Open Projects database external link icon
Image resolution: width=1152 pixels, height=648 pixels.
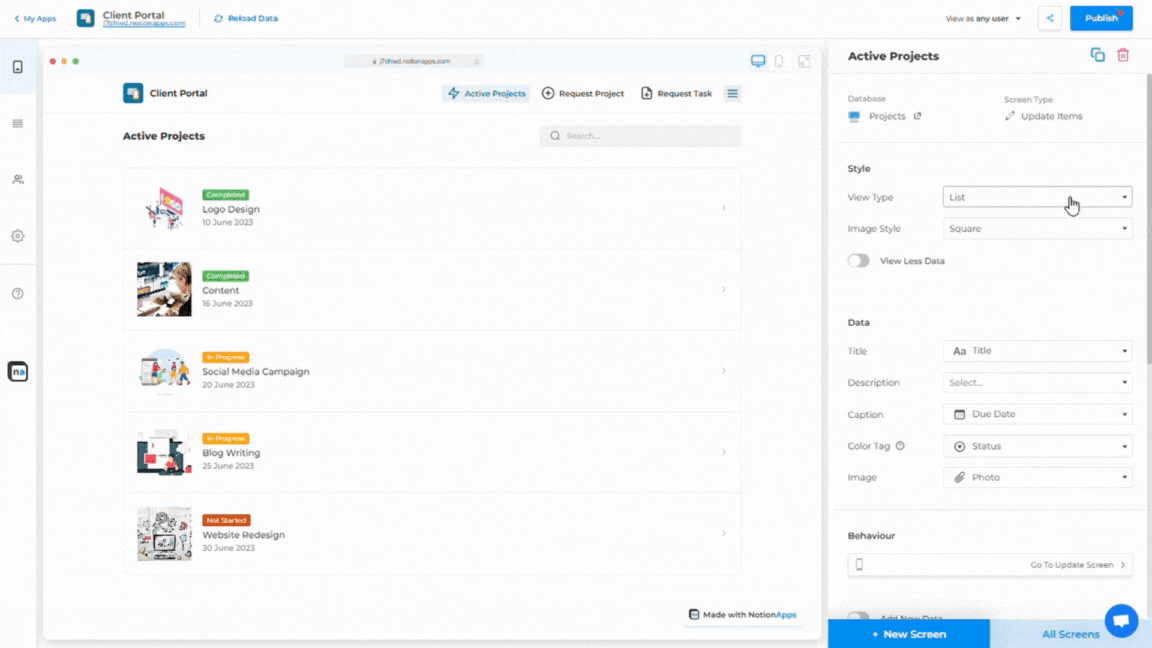coord(917,116)
